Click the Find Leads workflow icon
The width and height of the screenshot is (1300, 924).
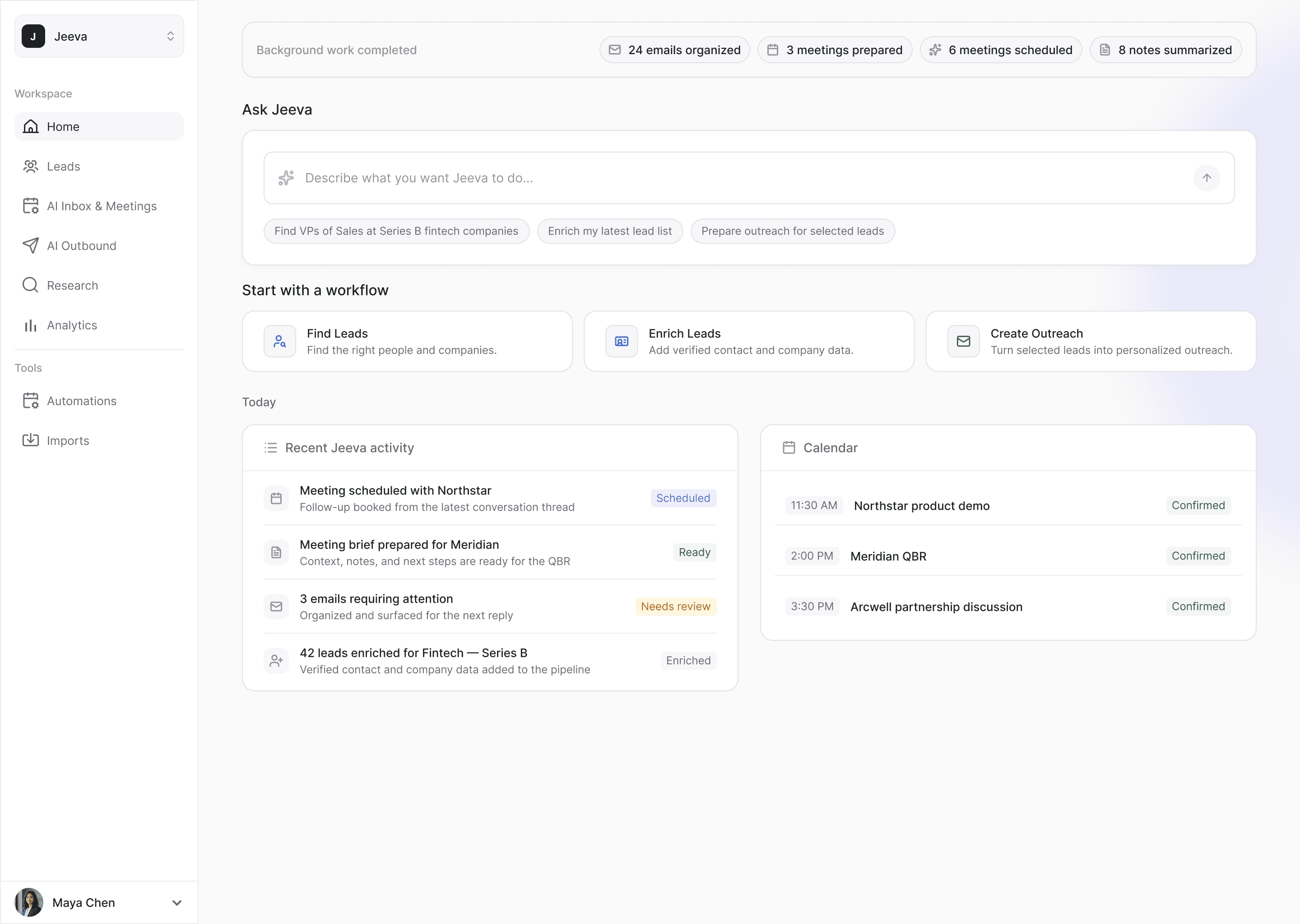(279, 342)
